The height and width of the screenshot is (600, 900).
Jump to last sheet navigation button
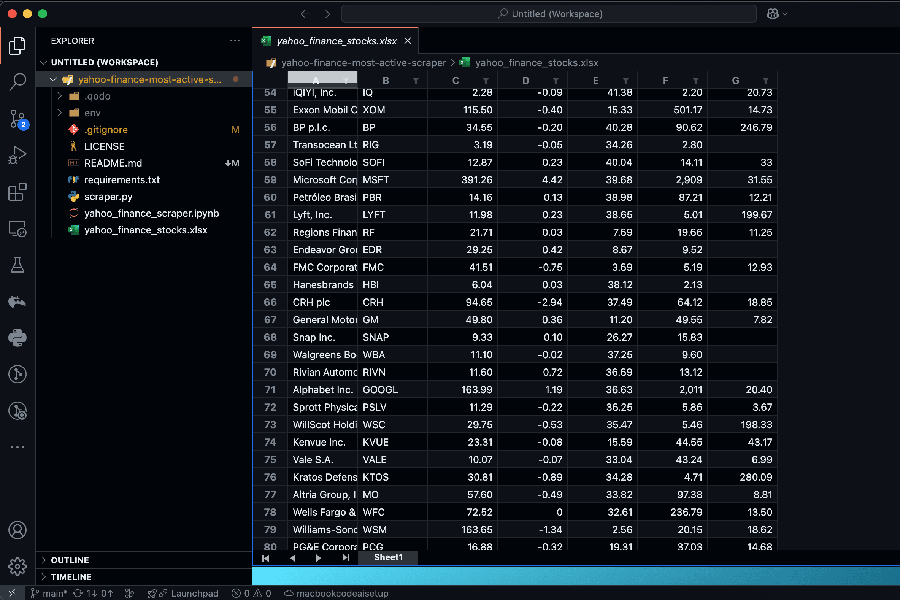(x=346, y=558)
